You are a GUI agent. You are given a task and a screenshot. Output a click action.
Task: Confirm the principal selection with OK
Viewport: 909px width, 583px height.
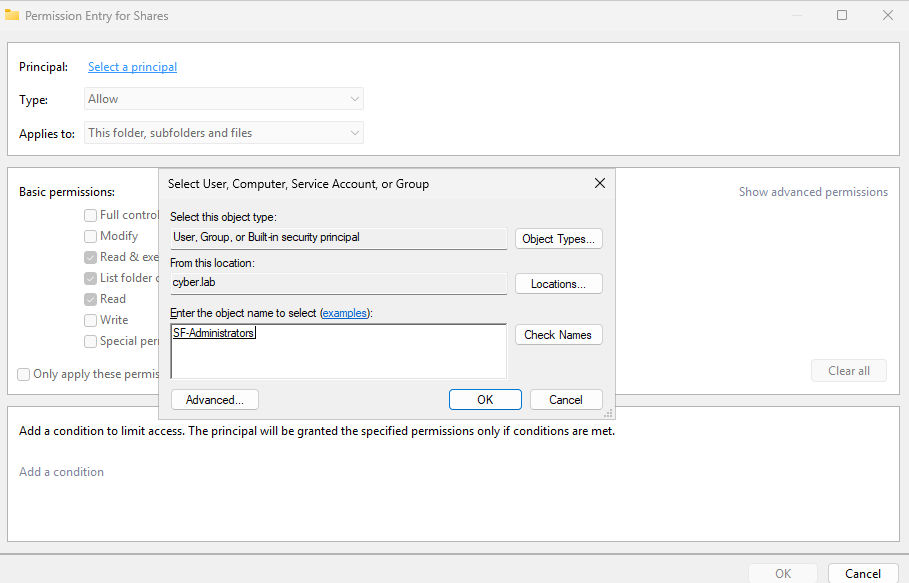tap(485, 400)
